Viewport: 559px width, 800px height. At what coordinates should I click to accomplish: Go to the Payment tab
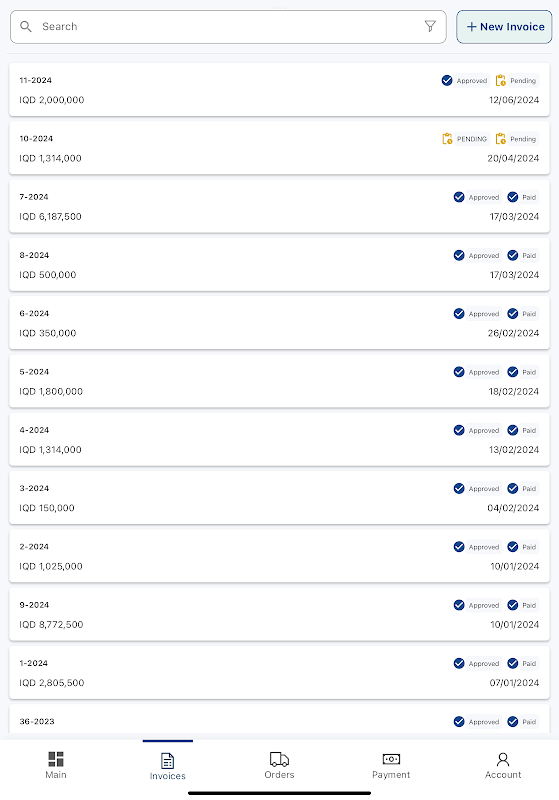391,765
